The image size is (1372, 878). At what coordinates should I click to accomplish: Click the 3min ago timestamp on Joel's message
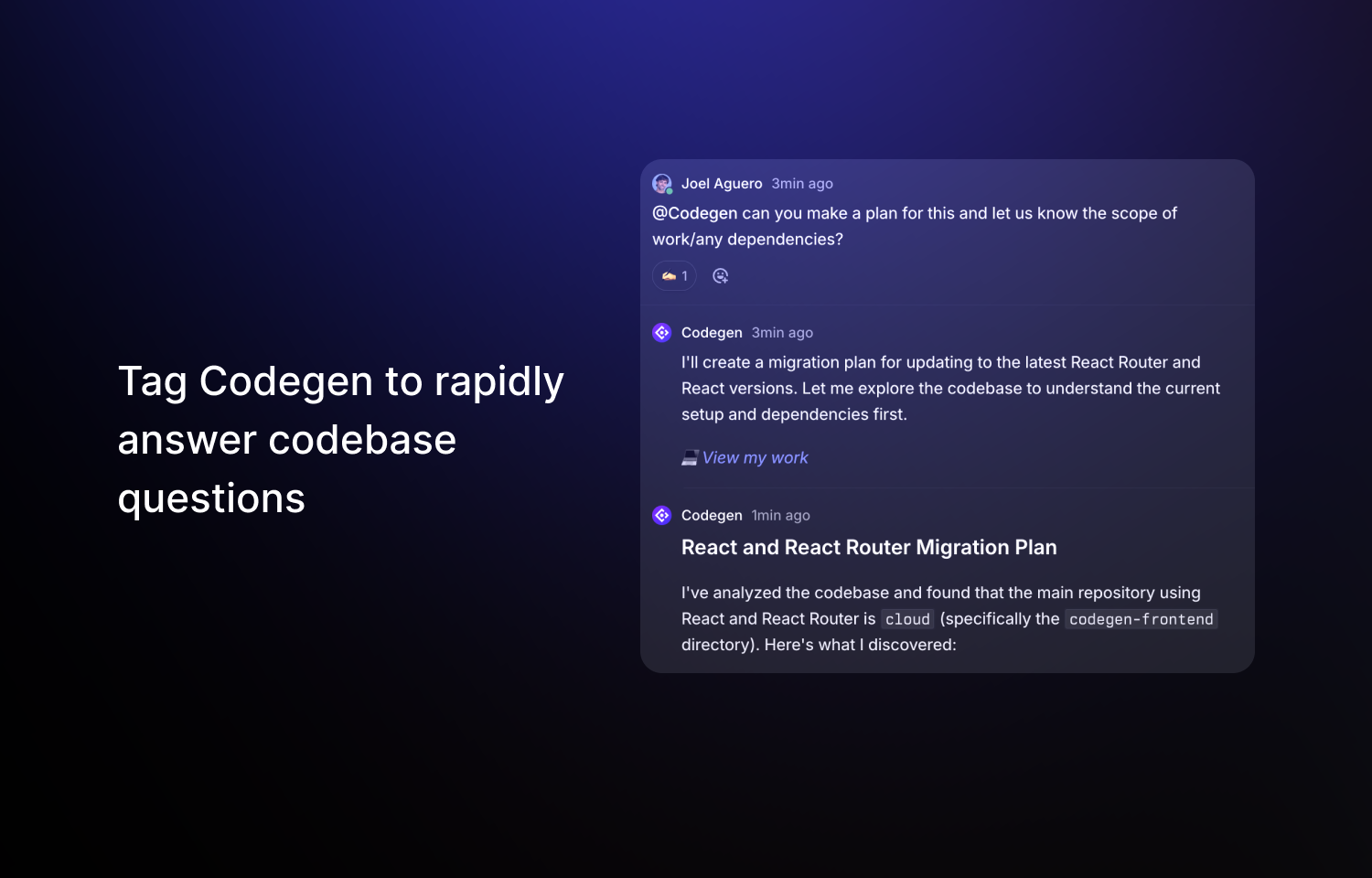click(x=801, y=183)
